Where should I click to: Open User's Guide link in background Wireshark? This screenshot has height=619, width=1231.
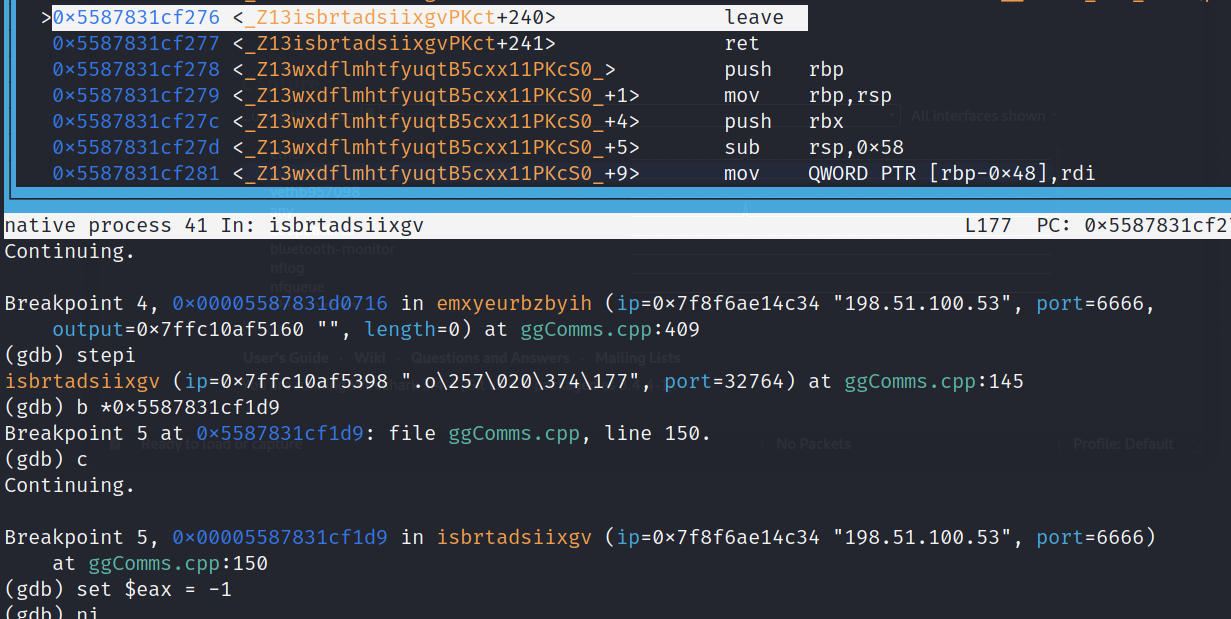[x=286, y=357]
